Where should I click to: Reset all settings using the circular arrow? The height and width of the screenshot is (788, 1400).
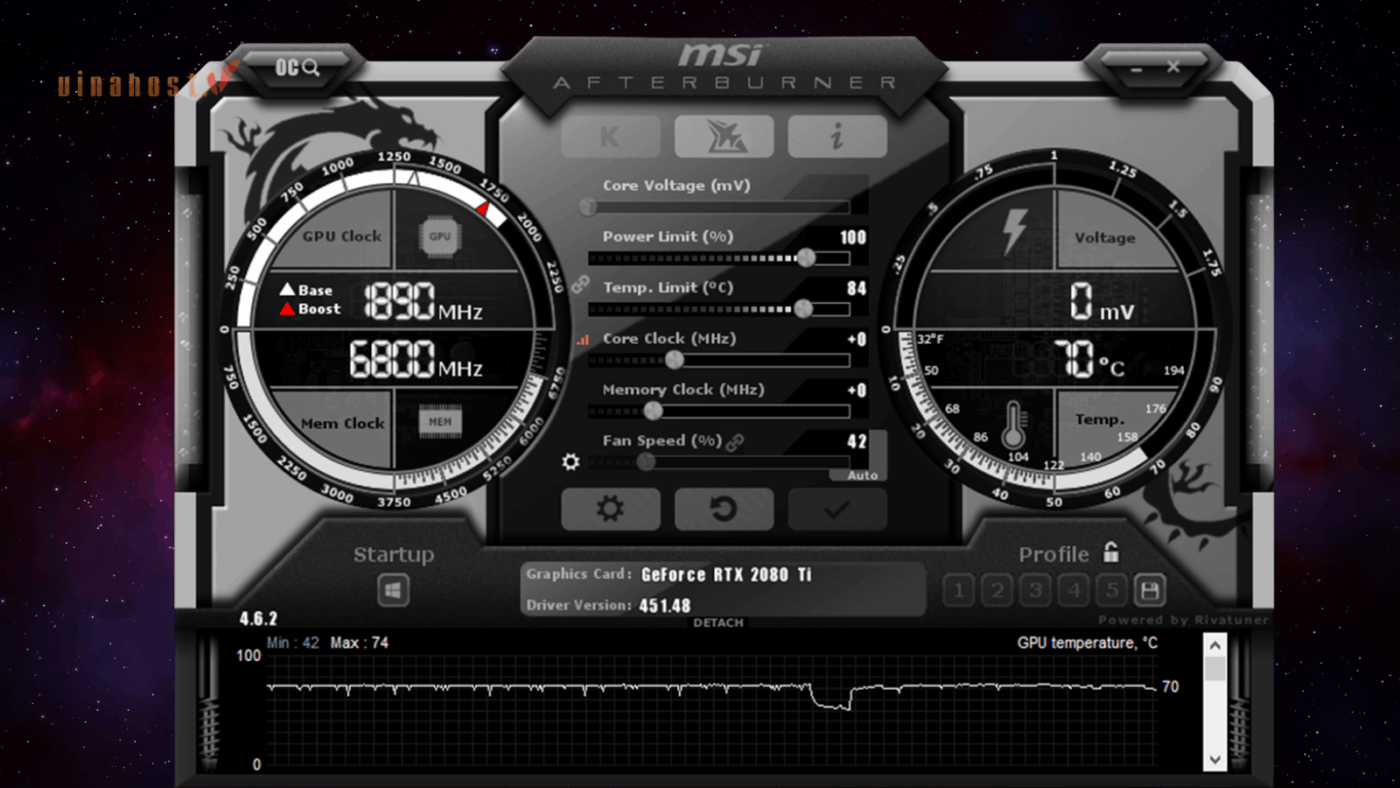tap(723, 509)
